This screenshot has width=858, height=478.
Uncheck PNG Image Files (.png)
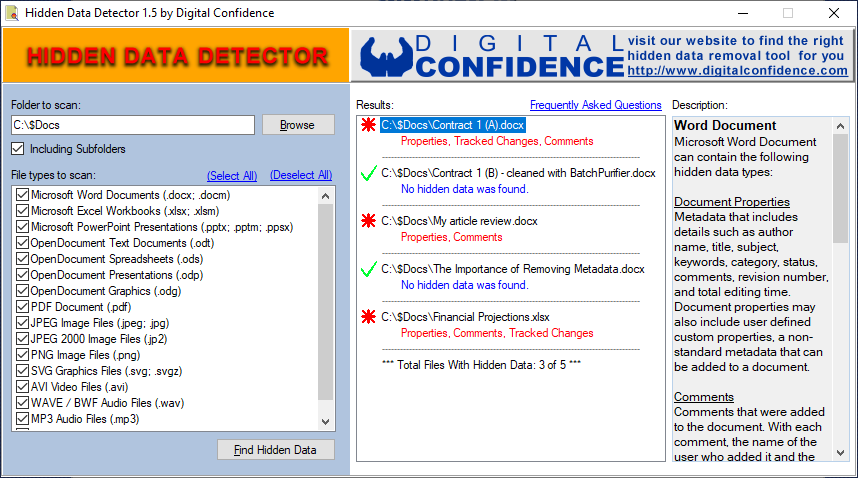[x=22, y=354]
